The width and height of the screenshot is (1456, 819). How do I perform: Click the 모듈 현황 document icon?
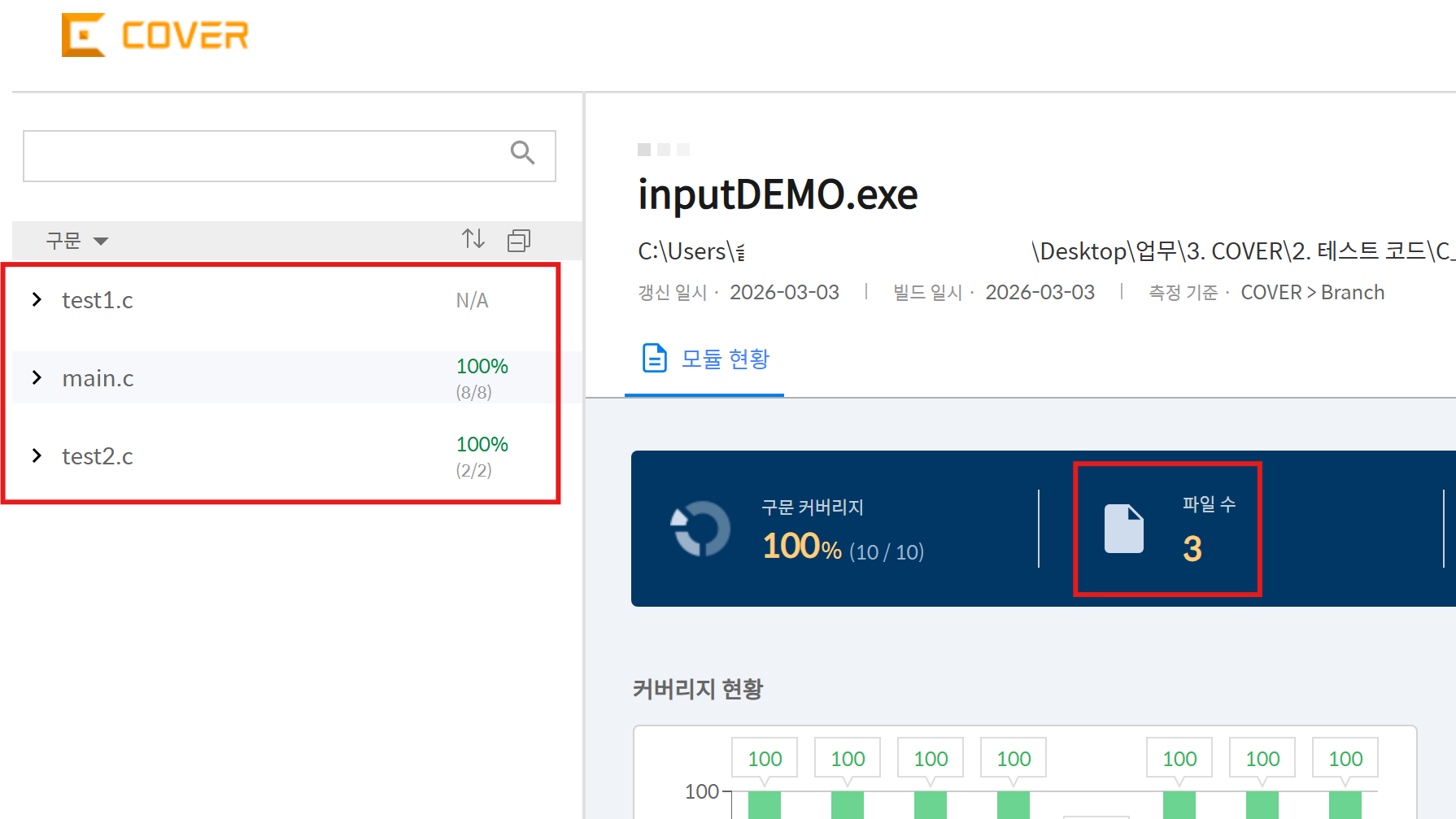click(654, 358)
